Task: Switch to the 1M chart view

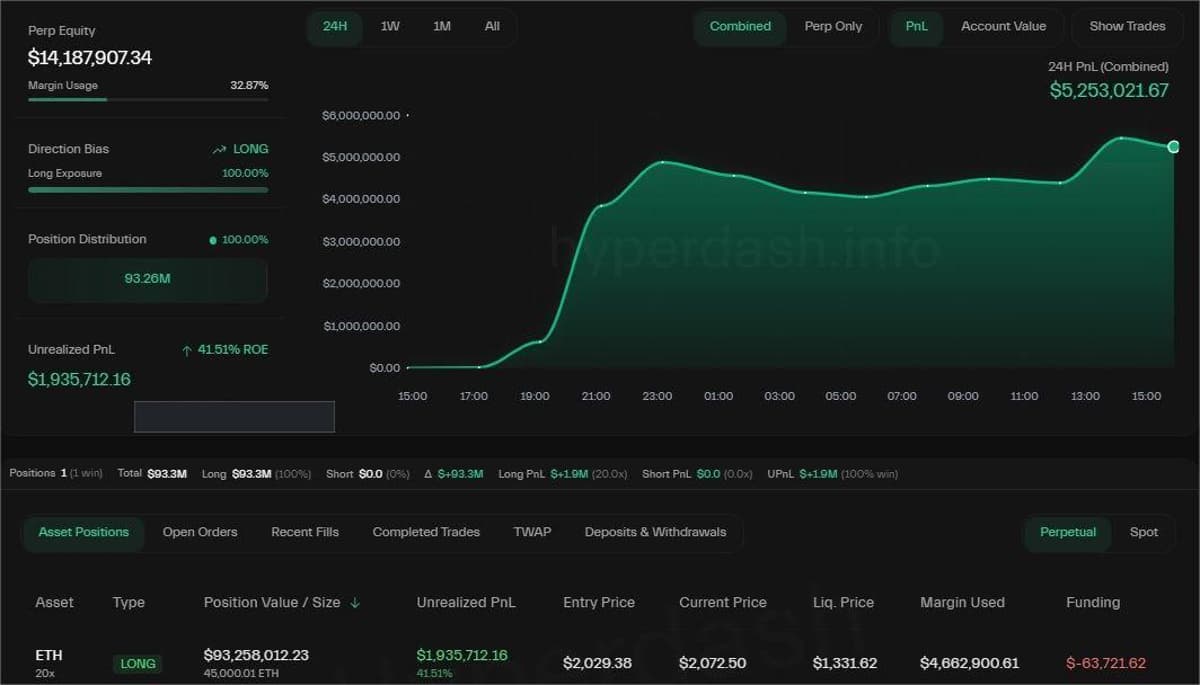Action: click(441, 27)
